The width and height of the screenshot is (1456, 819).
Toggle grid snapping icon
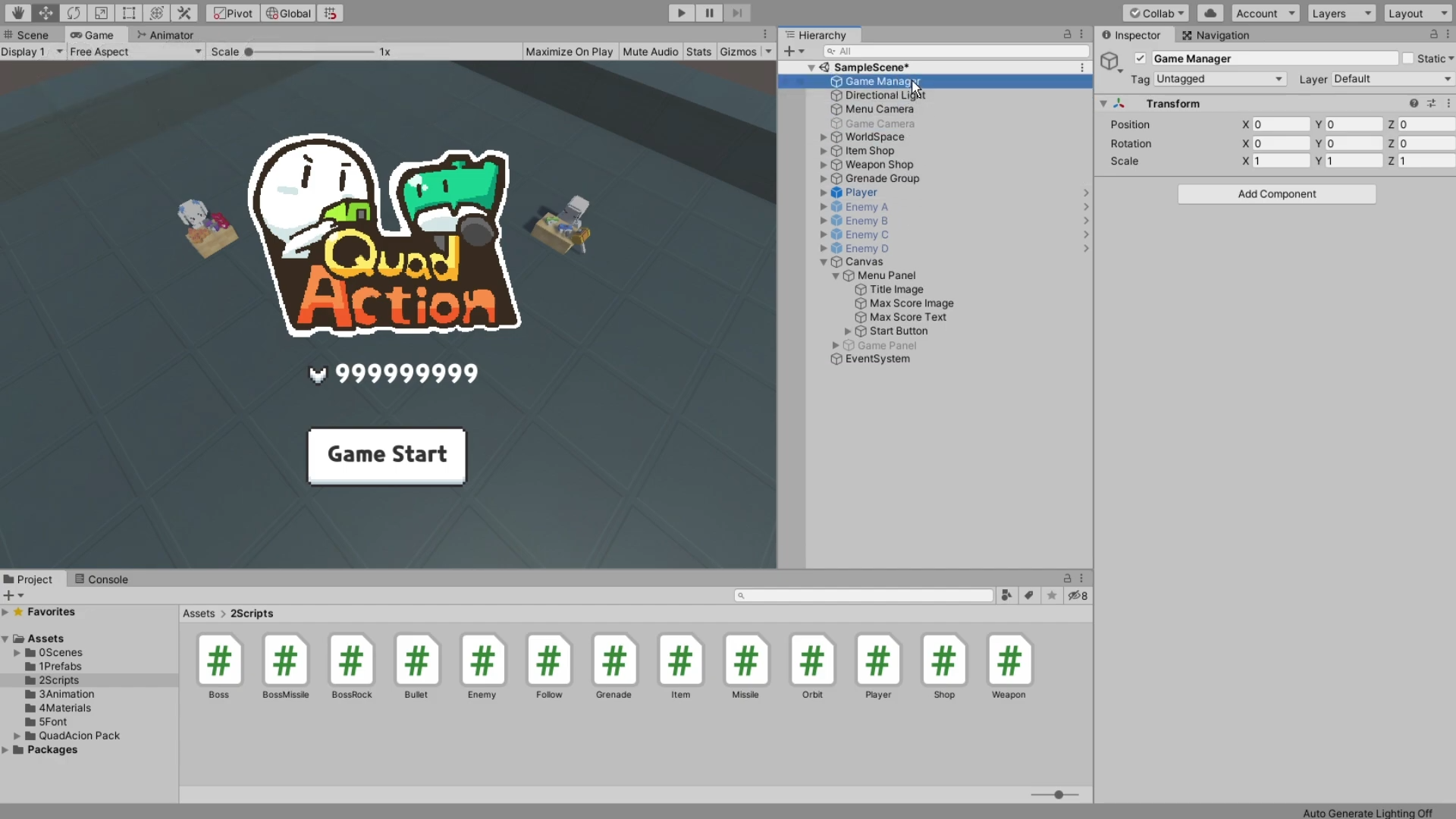pyautogui.click(x=331, y=13)
